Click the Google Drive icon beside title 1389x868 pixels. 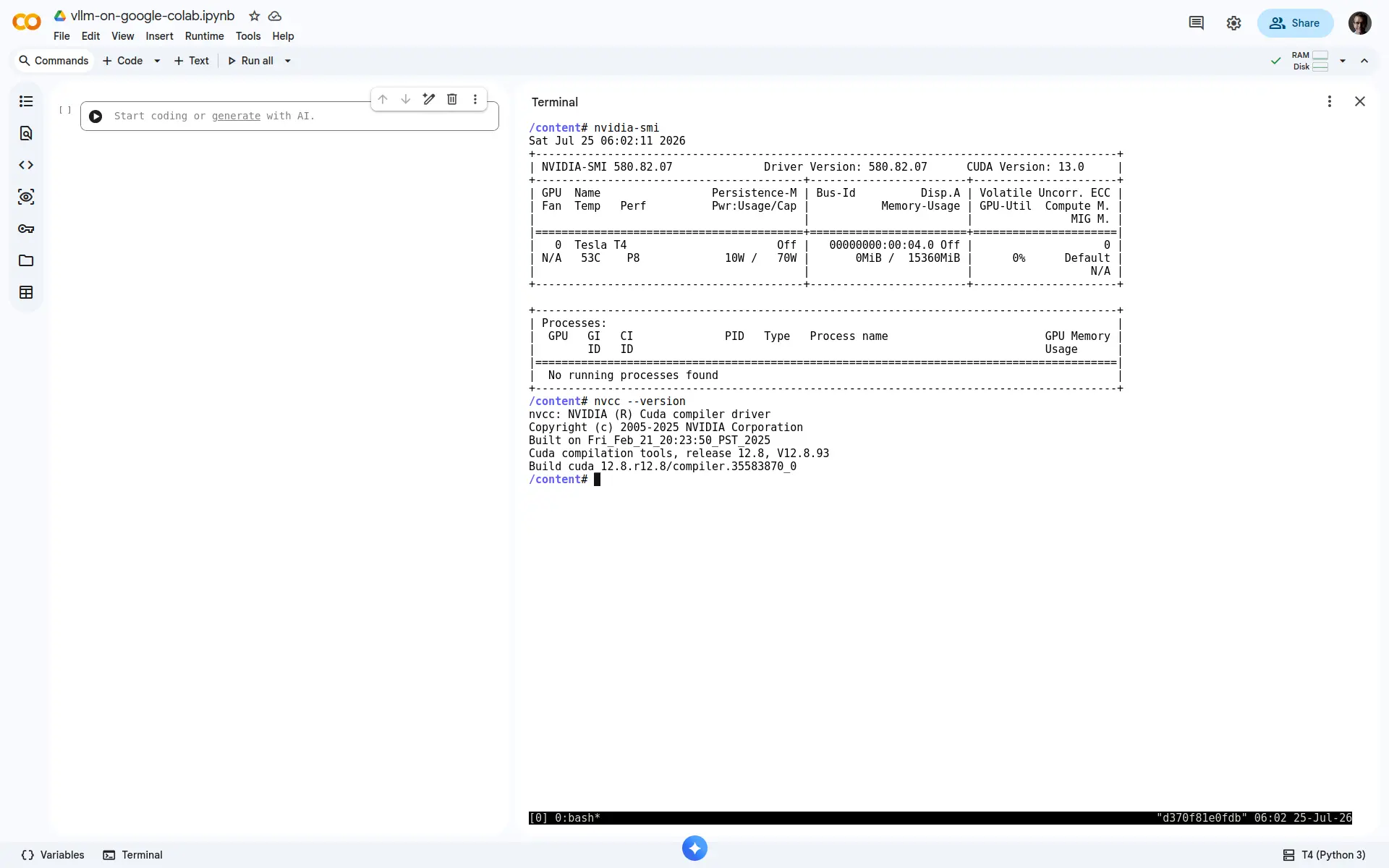[x=60, y=16]
